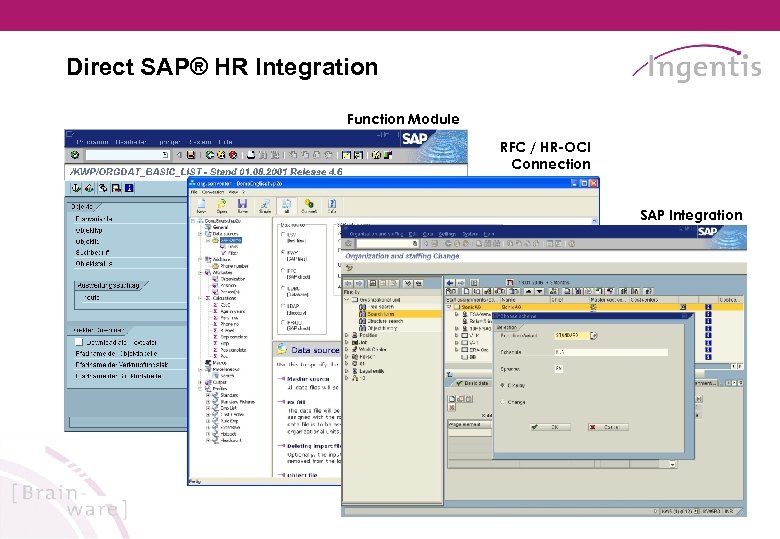780x539 pixels.
Task: Click binoculars icon next to Structure search
Action: click(x=362, y=321)
